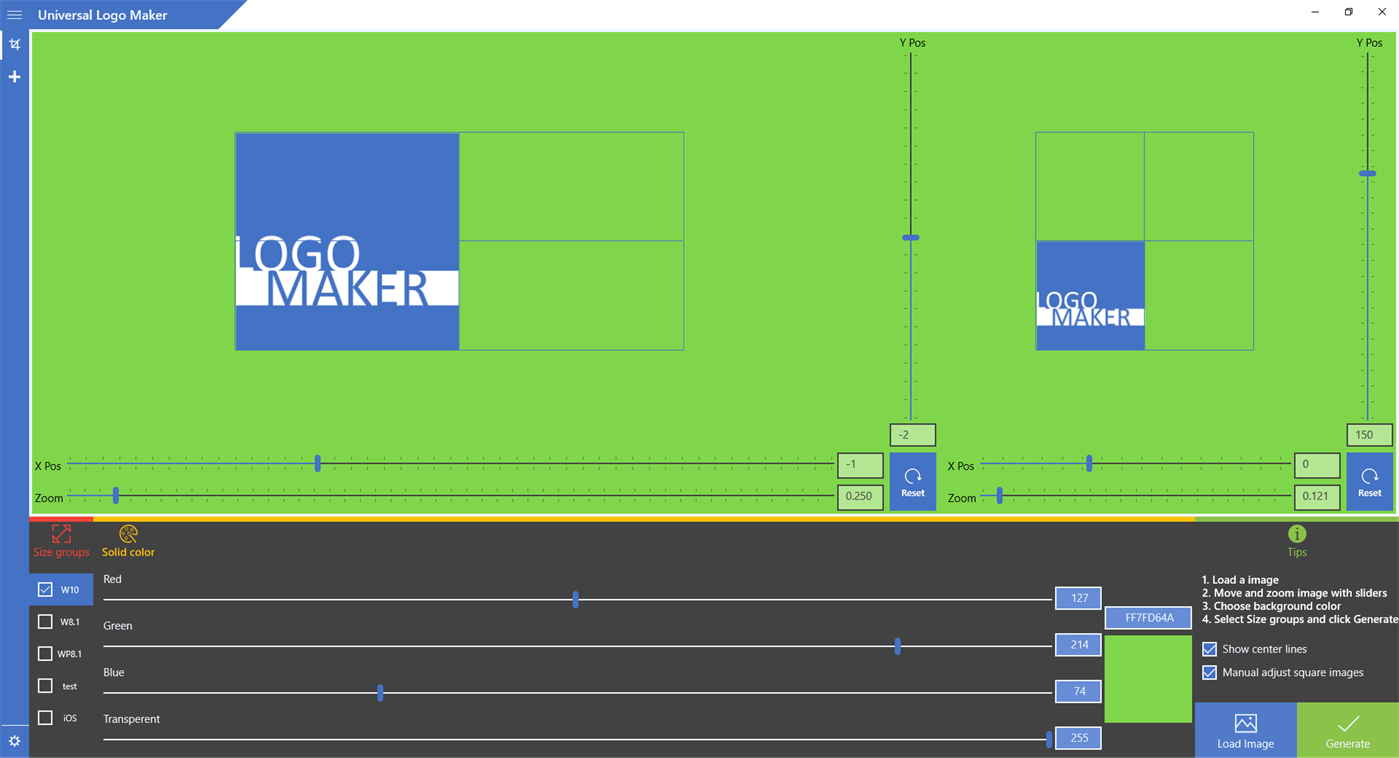Uncheck the W10 size group

[45, 590]
